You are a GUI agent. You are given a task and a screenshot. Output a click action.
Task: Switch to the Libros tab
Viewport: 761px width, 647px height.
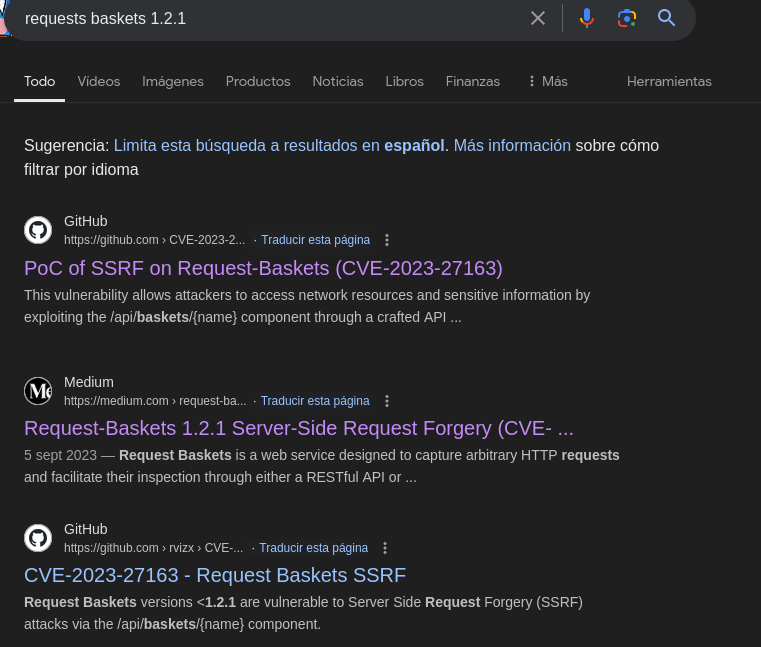[404, 82]
